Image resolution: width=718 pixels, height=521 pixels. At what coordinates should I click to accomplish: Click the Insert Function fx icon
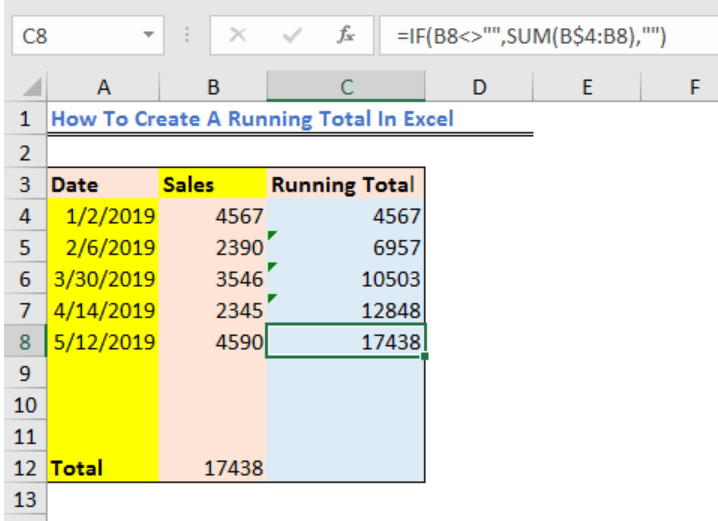pyautogui.click(x=346, y=35)
